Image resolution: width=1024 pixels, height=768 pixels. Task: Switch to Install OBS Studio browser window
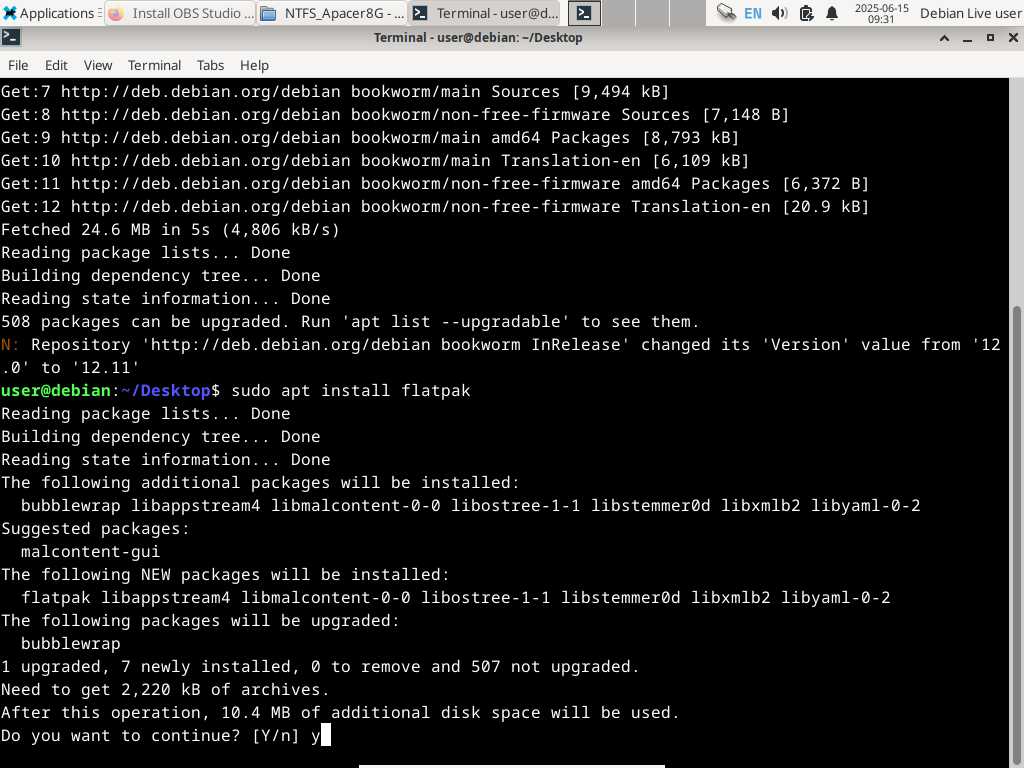[180, 13]
